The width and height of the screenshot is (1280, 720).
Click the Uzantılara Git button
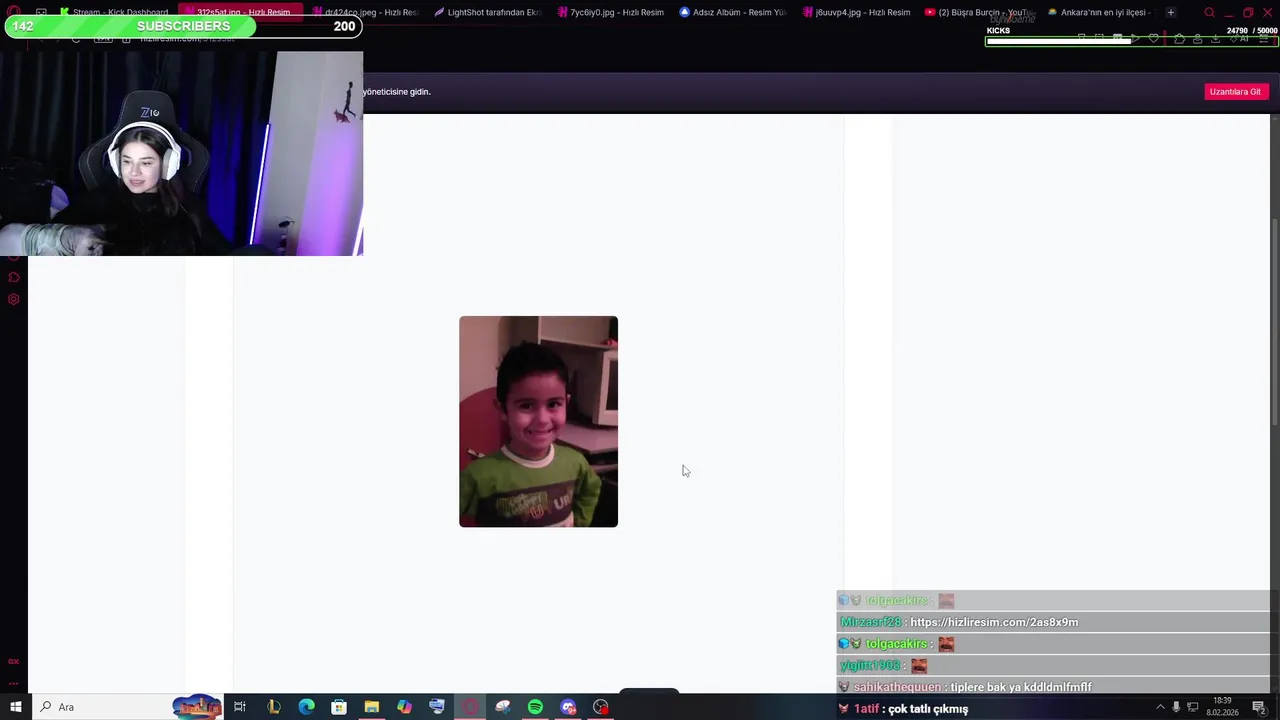point(1235,91)
